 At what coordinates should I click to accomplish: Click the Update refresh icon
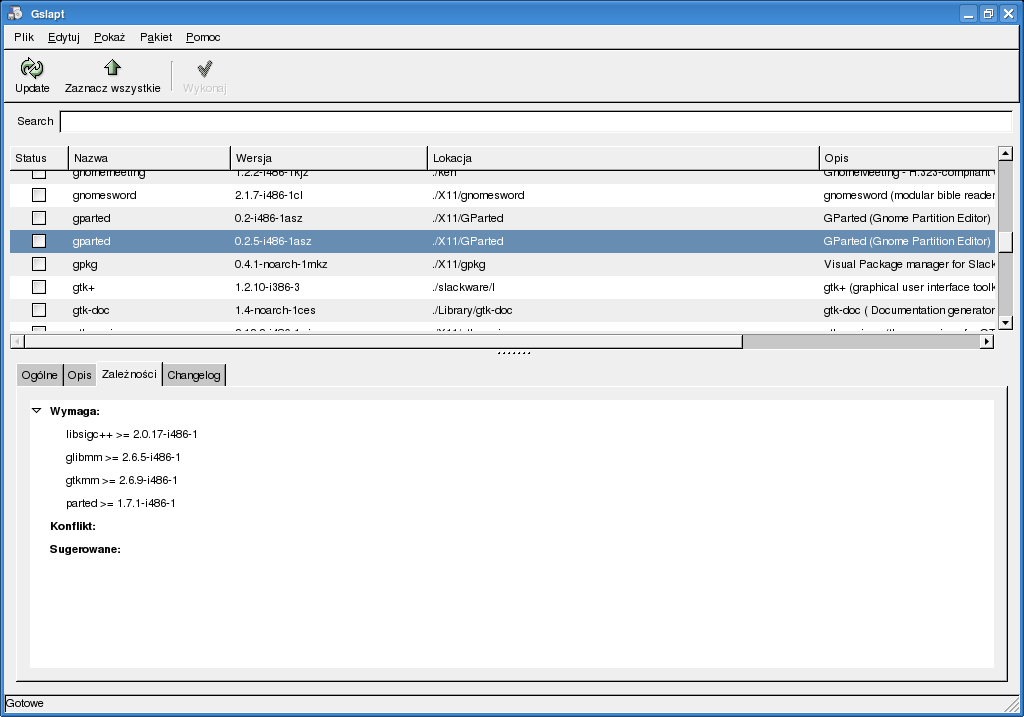(31, 68)
